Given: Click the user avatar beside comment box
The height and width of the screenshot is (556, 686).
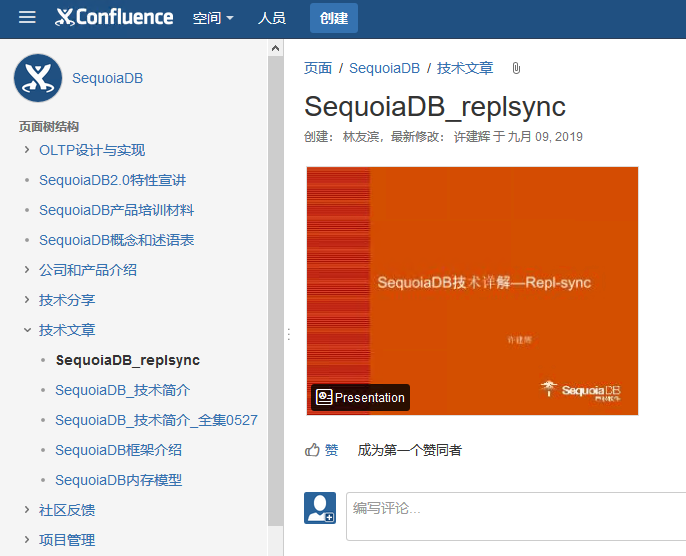Looking at the screenshot, I should 320,508.
